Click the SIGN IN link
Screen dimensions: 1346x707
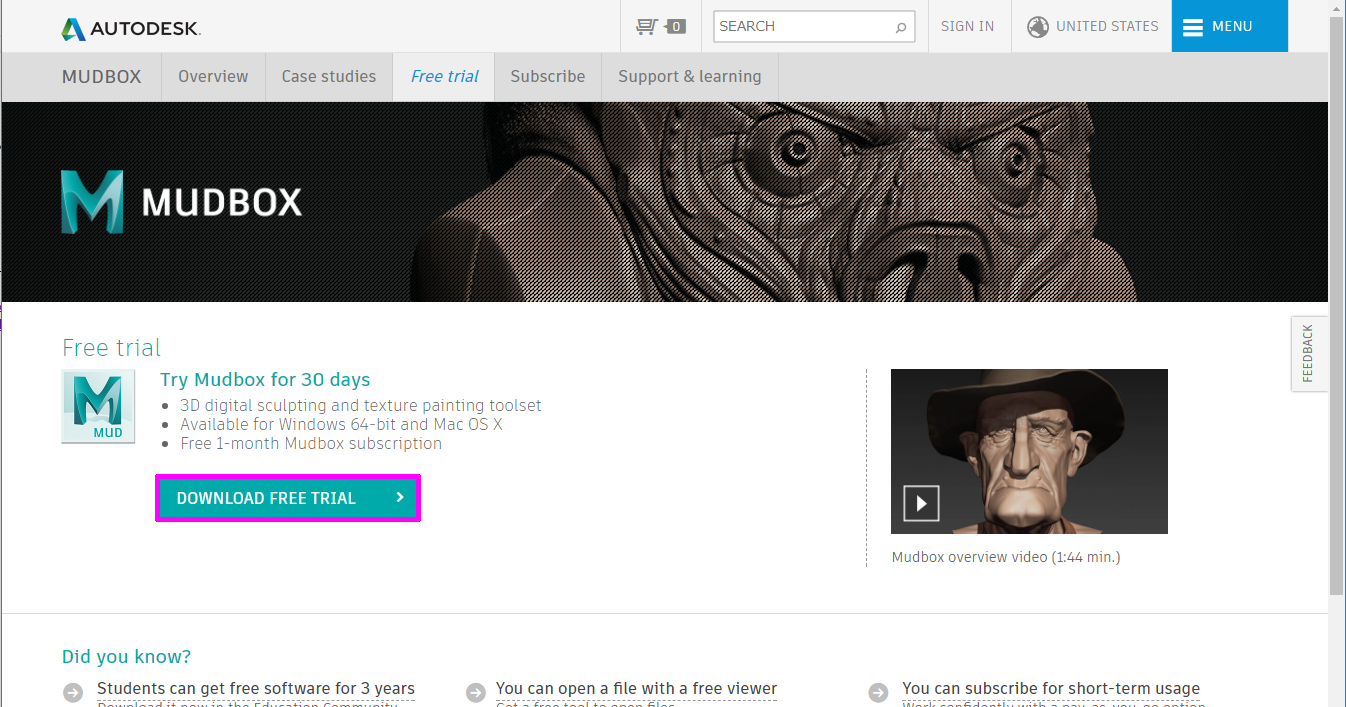pos(968,27)
